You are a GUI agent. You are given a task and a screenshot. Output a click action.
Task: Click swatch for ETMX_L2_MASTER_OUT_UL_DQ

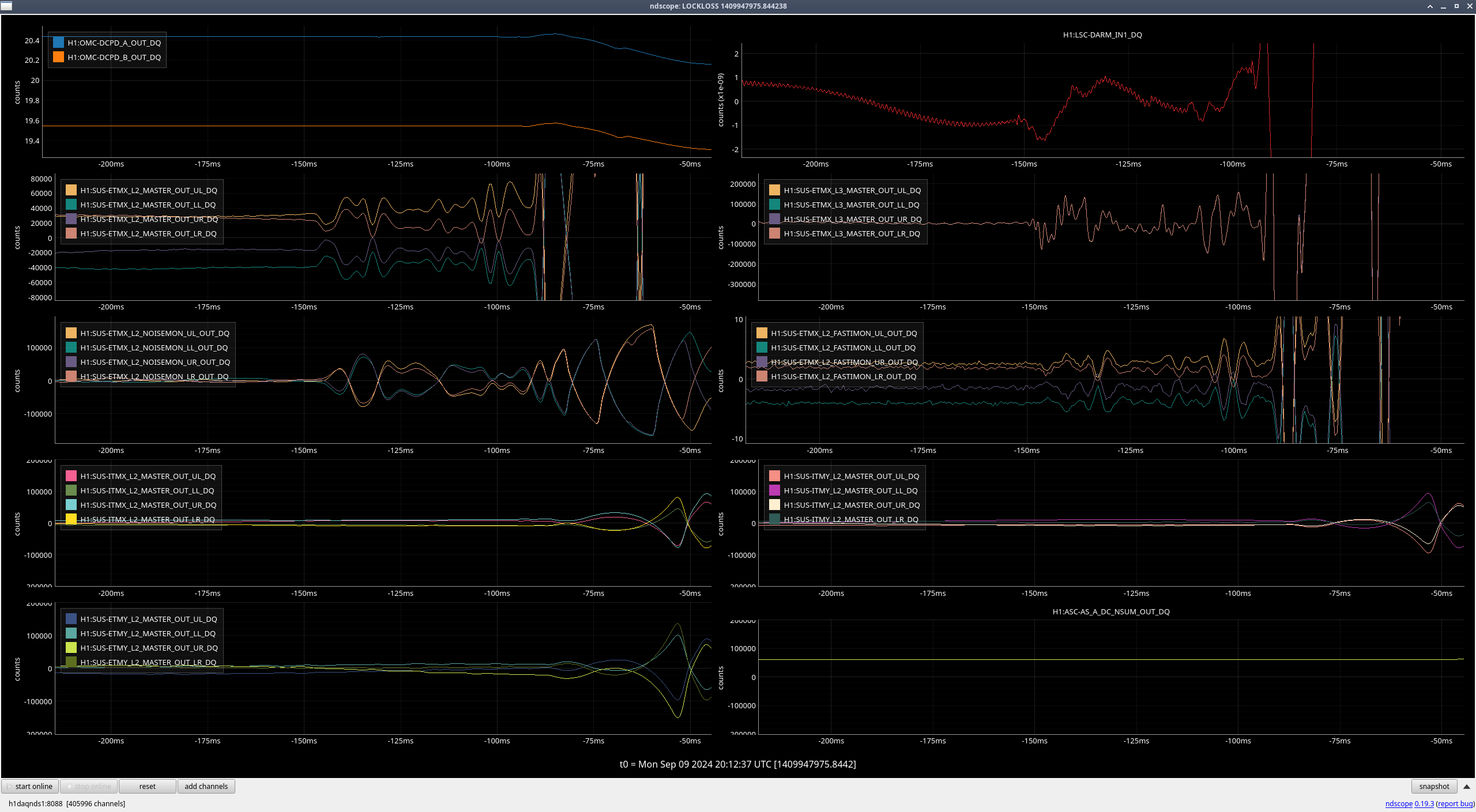tap(71, 190)
